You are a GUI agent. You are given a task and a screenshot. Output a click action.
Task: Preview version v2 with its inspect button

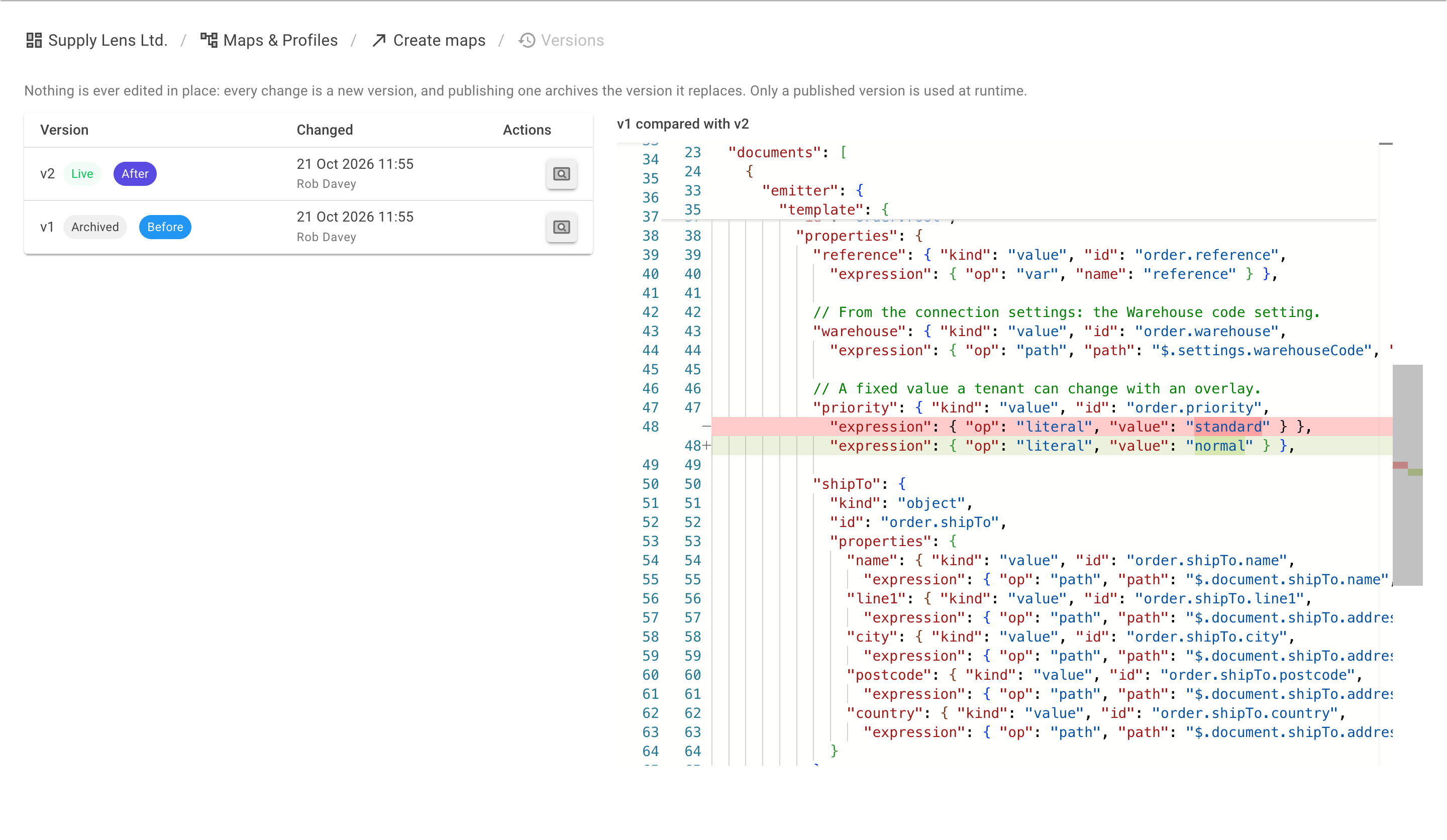coord(562,174)
